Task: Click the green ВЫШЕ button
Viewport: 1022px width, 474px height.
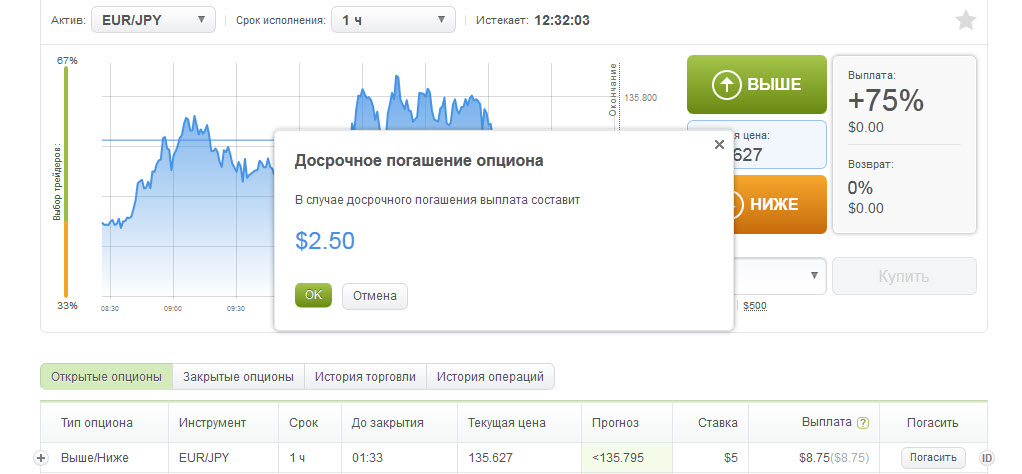Action: pyautogui.click(x=757, y=84)
